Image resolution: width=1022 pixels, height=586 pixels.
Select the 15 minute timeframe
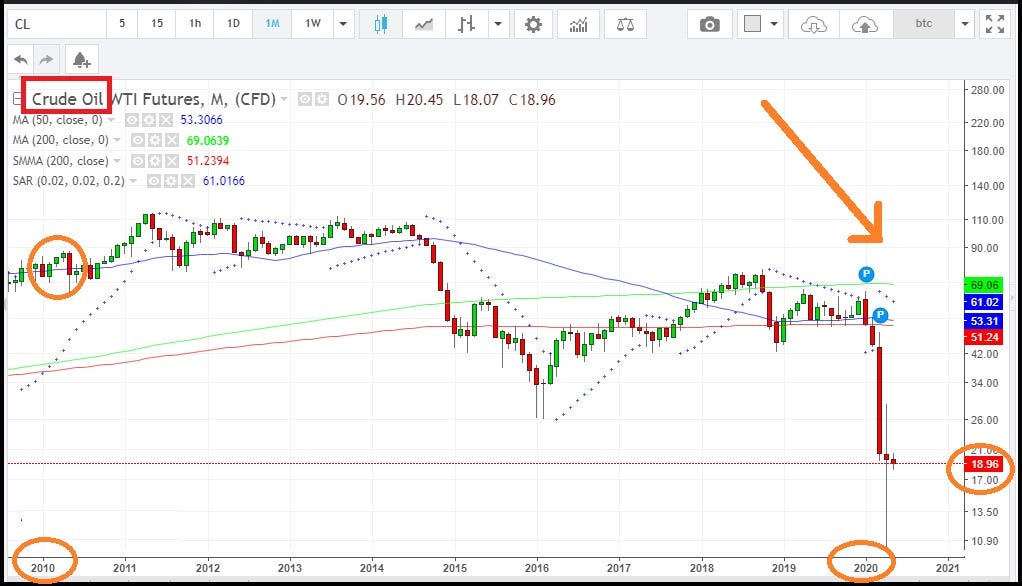(x=157, y=23)
